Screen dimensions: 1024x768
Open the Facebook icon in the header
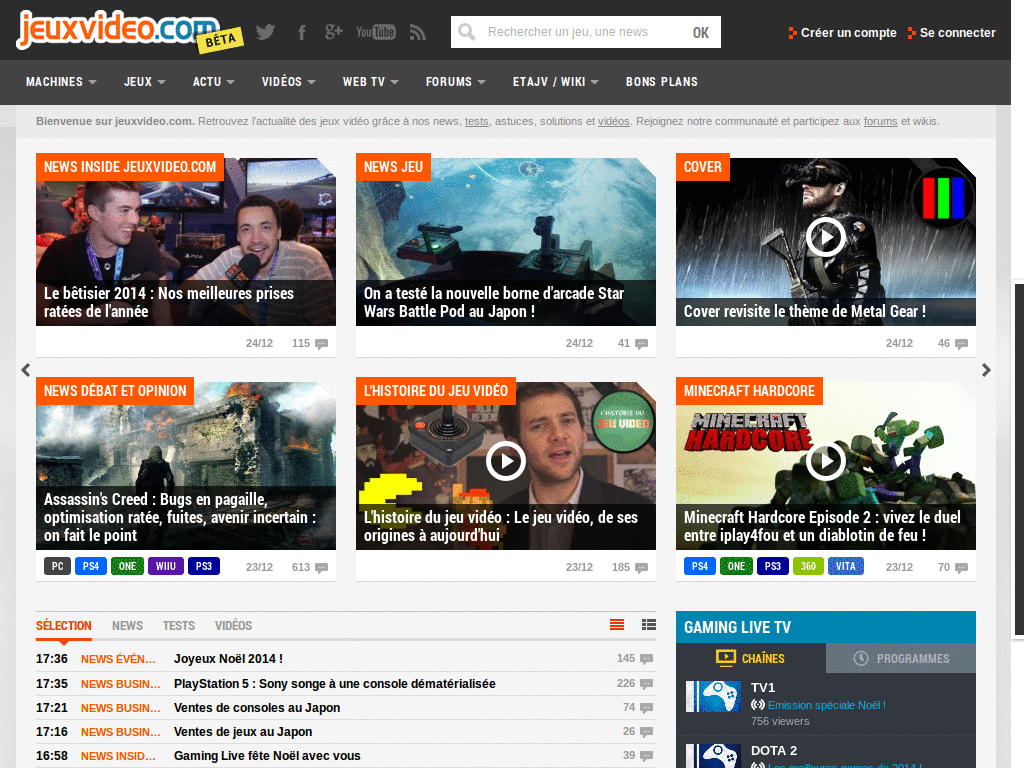[302, 32]
